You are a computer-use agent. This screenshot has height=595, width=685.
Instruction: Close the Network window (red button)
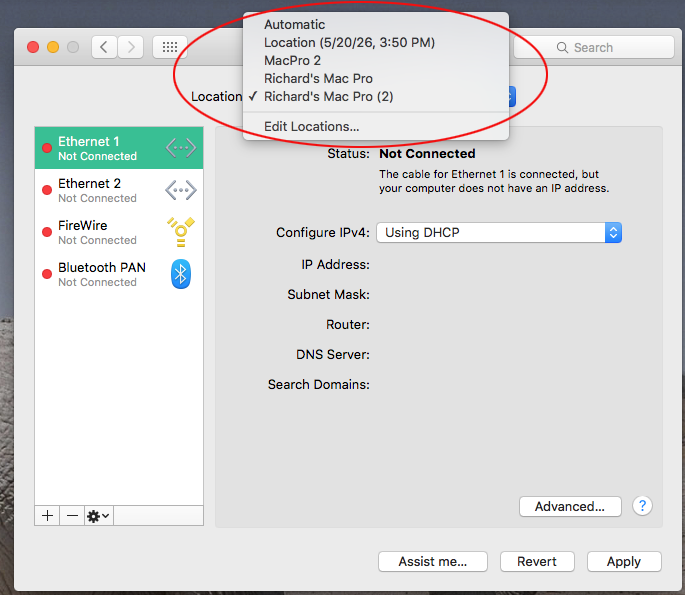coord(33,47)
